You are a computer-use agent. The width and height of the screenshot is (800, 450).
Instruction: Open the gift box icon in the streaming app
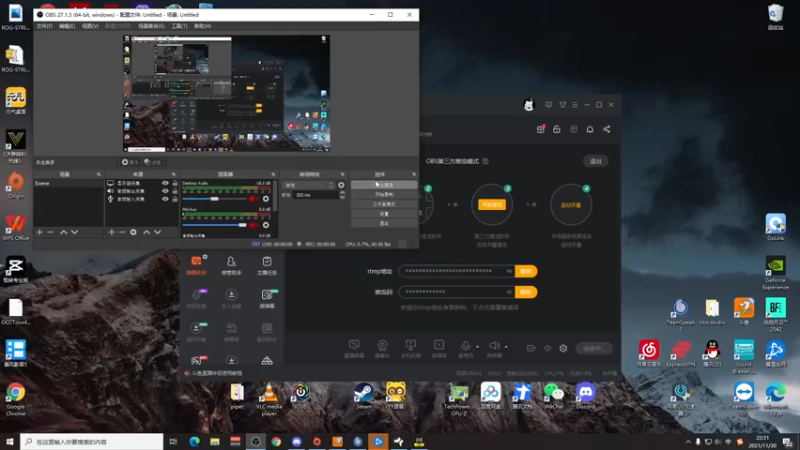(540, 130)
